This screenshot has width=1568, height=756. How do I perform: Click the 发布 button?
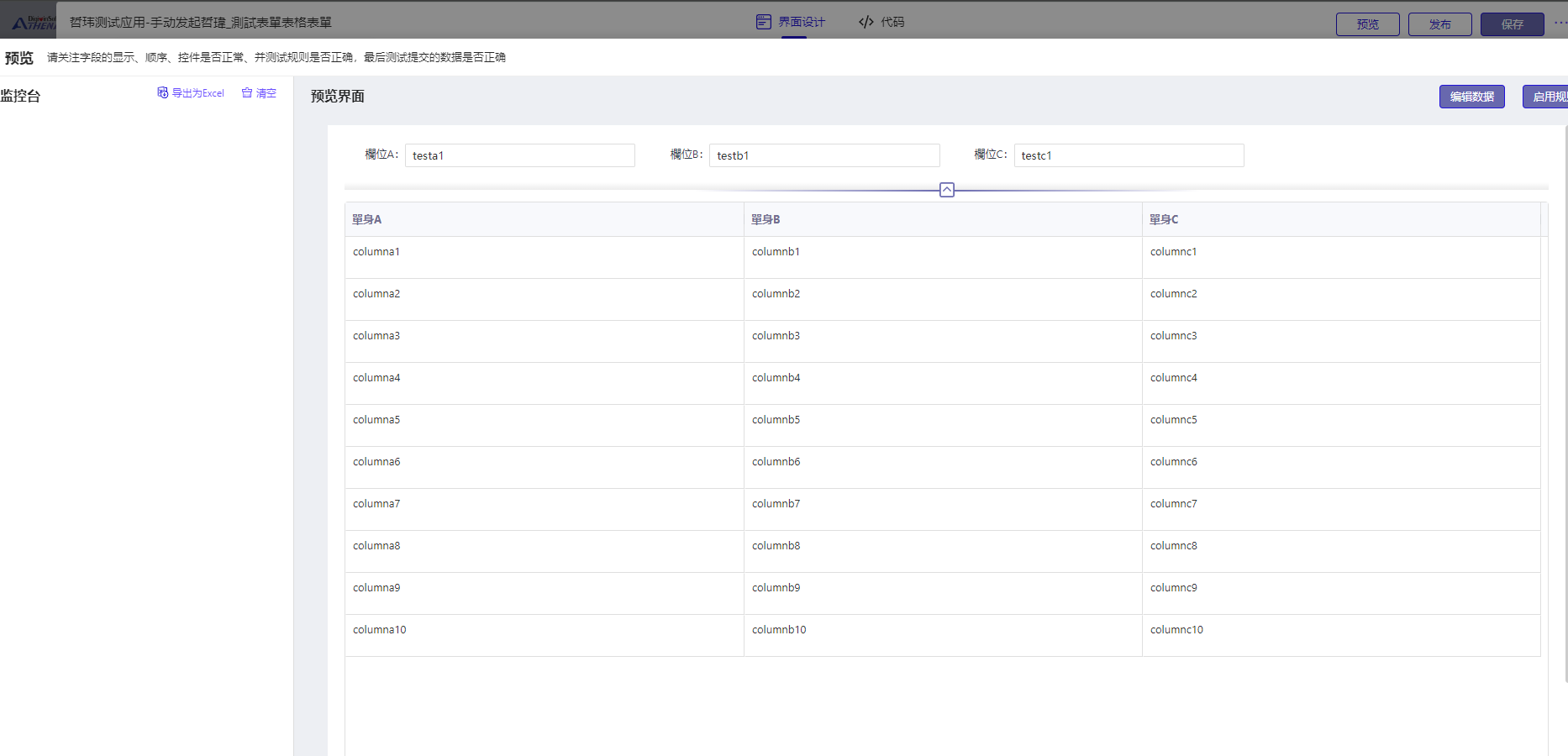(1440, 24)
